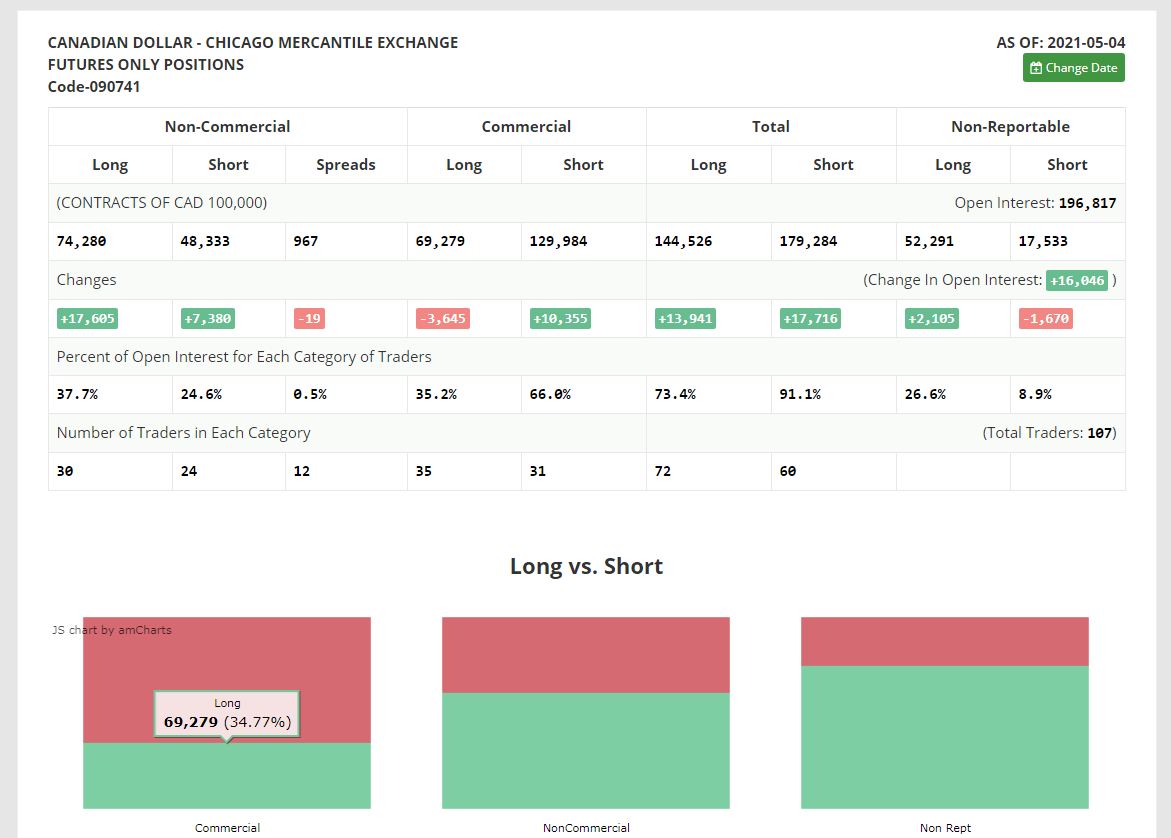
Task: Click the +17,605 change badge
Action: pos(87,319)
